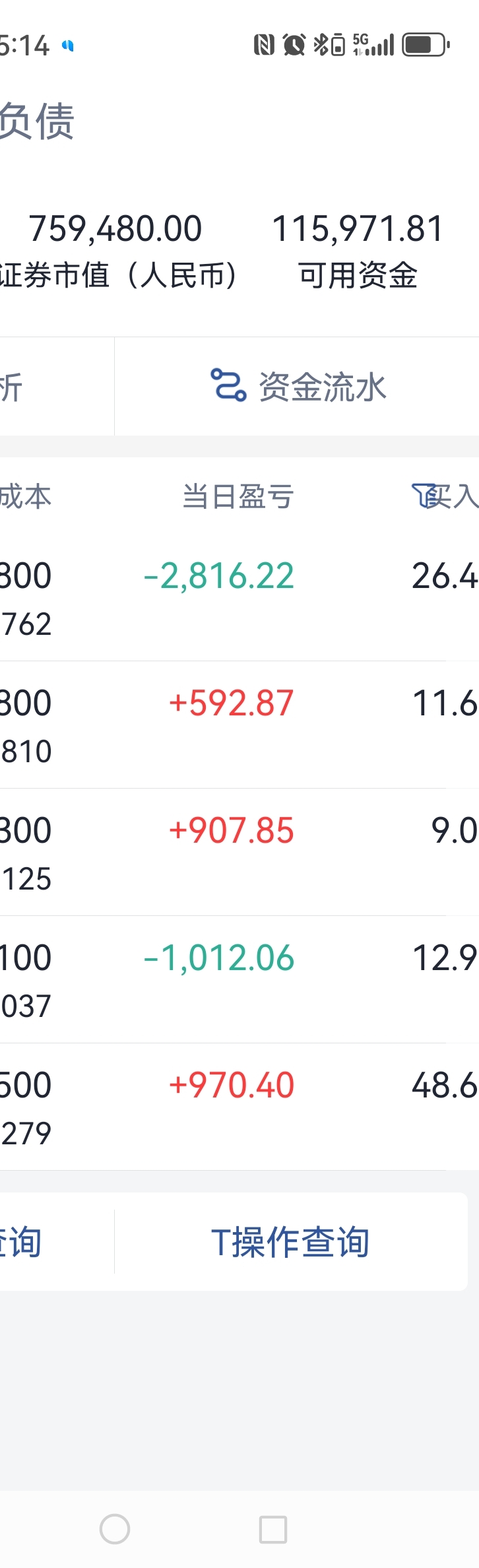Image resolution: width=479 pixels, height=1568 pixels.
Task: Tap the Android home circle button
Action: pos(115,1529)
